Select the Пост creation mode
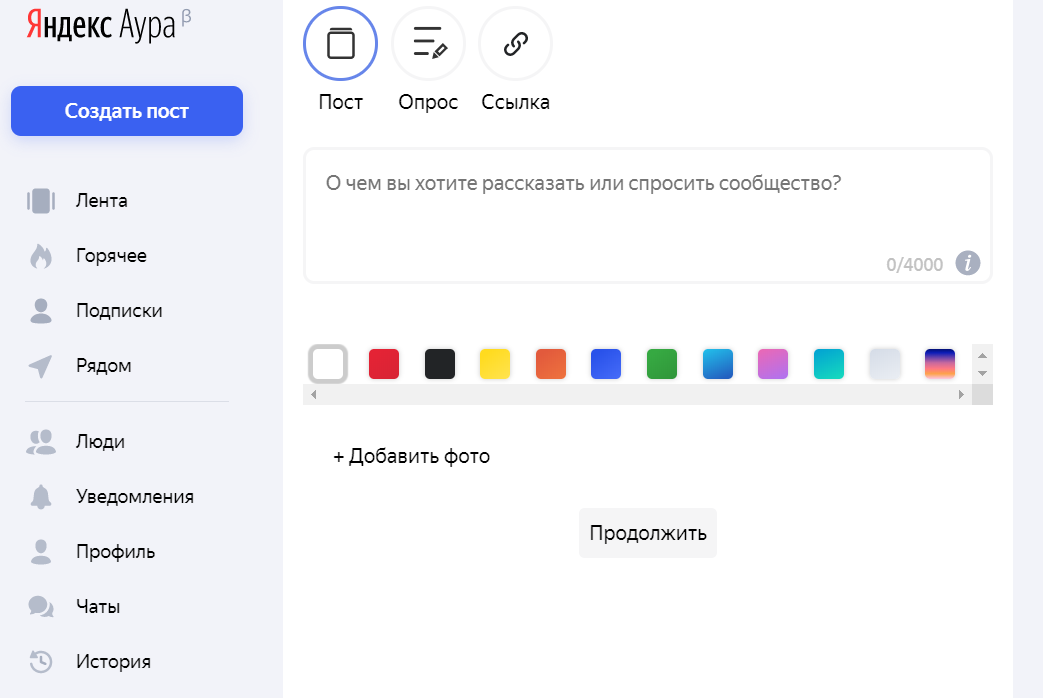 (340, 43)
